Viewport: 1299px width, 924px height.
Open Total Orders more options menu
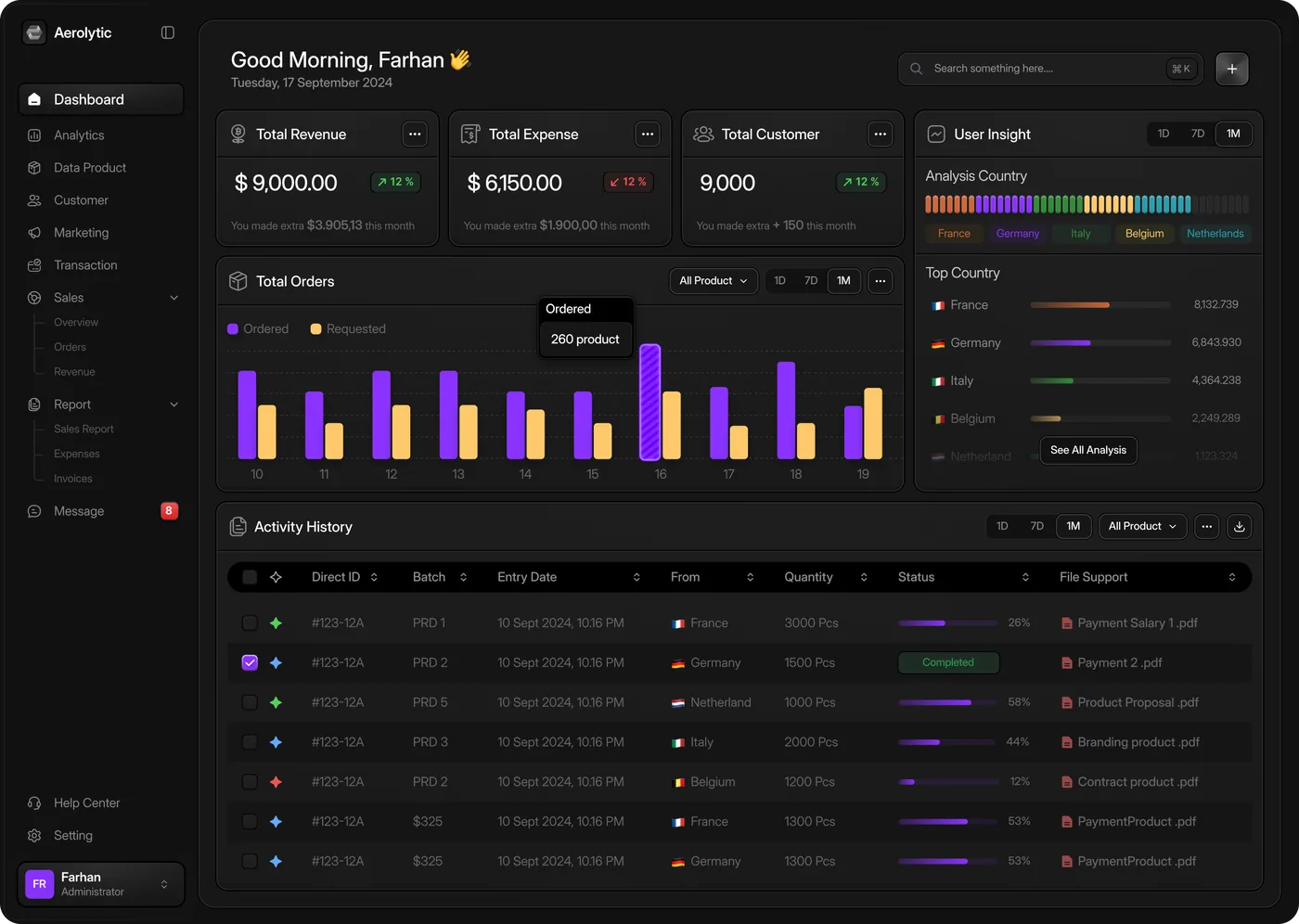[x=881, y=281]
